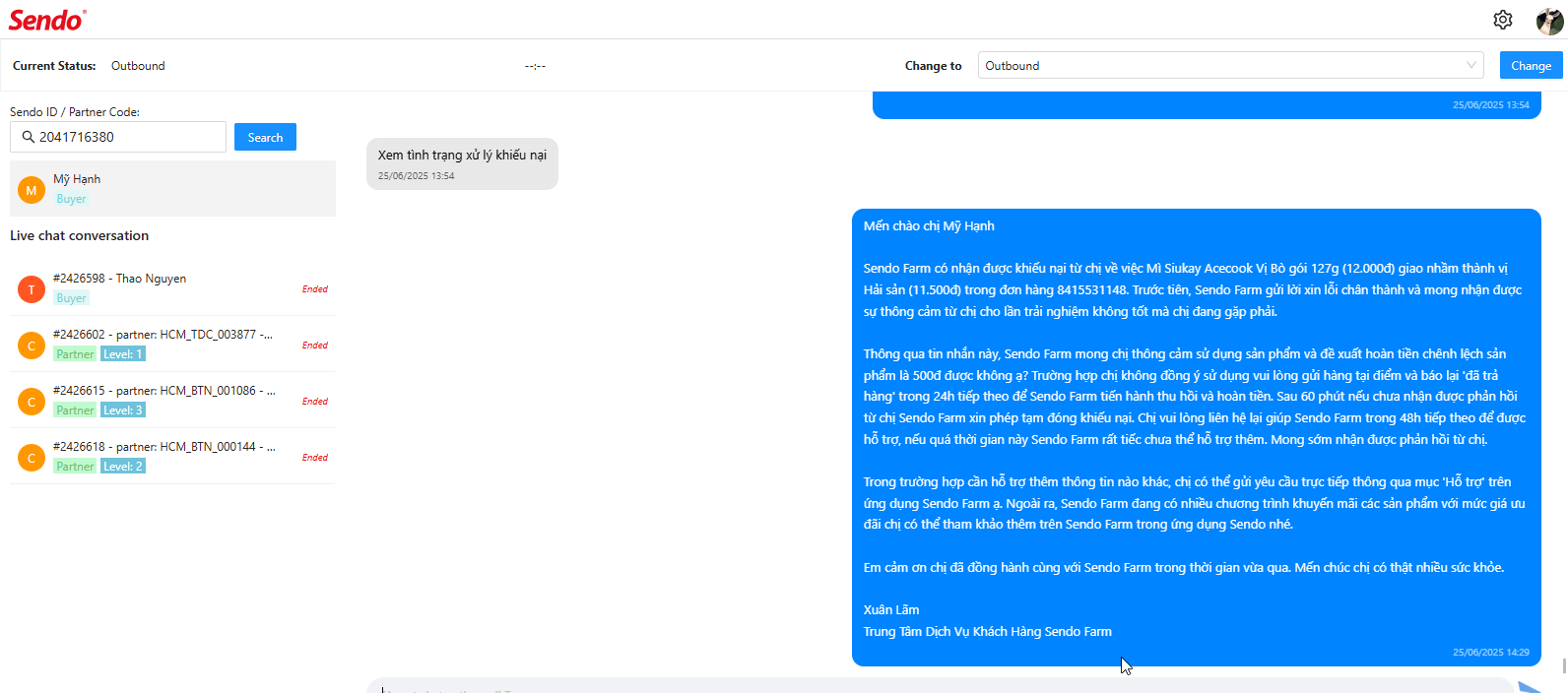Image resolution: width=1568 pixels, height=693 pixels.
Task: Click the Sendo logo
Action: point(47,20)
